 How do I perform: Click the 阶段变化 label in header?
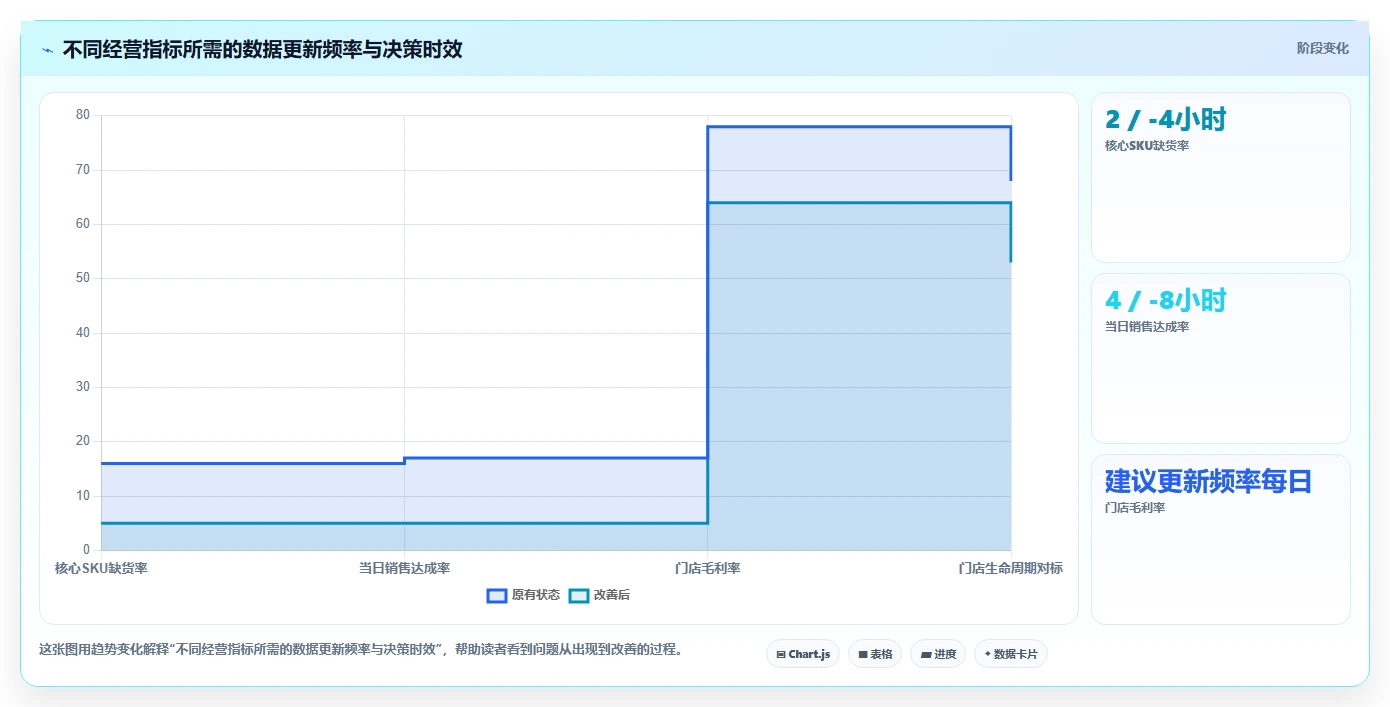coord(1323,48)
